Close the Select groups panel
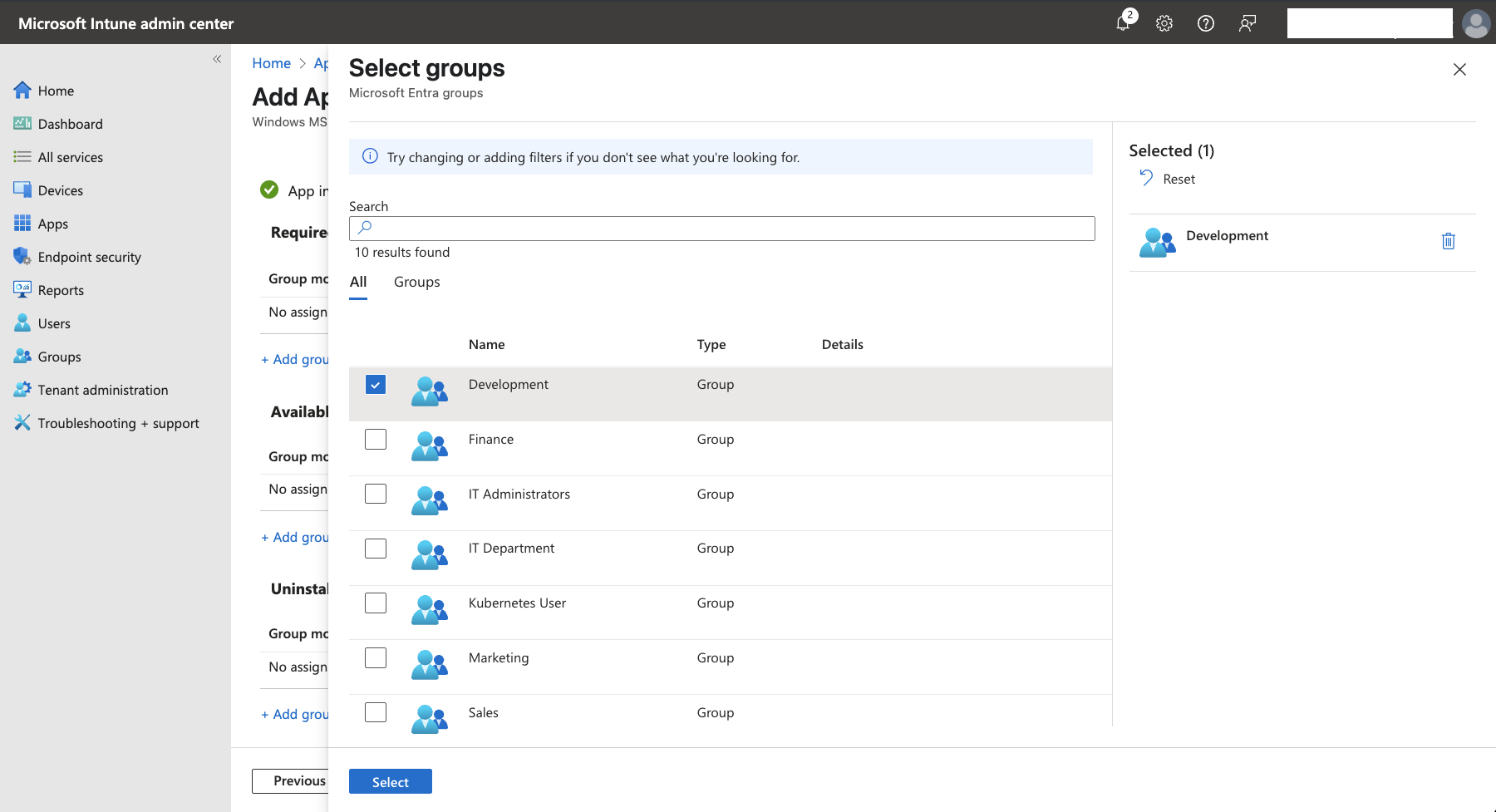 1459,70
